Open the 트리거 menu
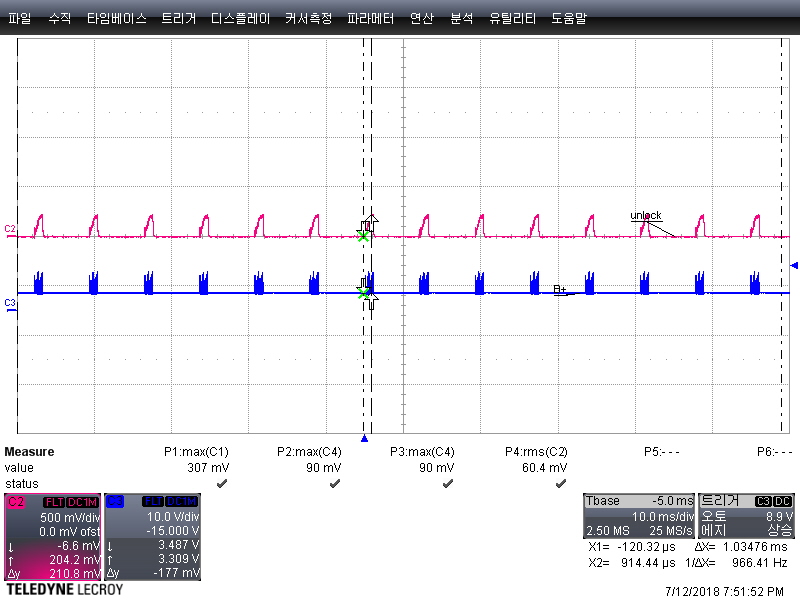Screen dimensions: 800x600 tap(179, 19)
